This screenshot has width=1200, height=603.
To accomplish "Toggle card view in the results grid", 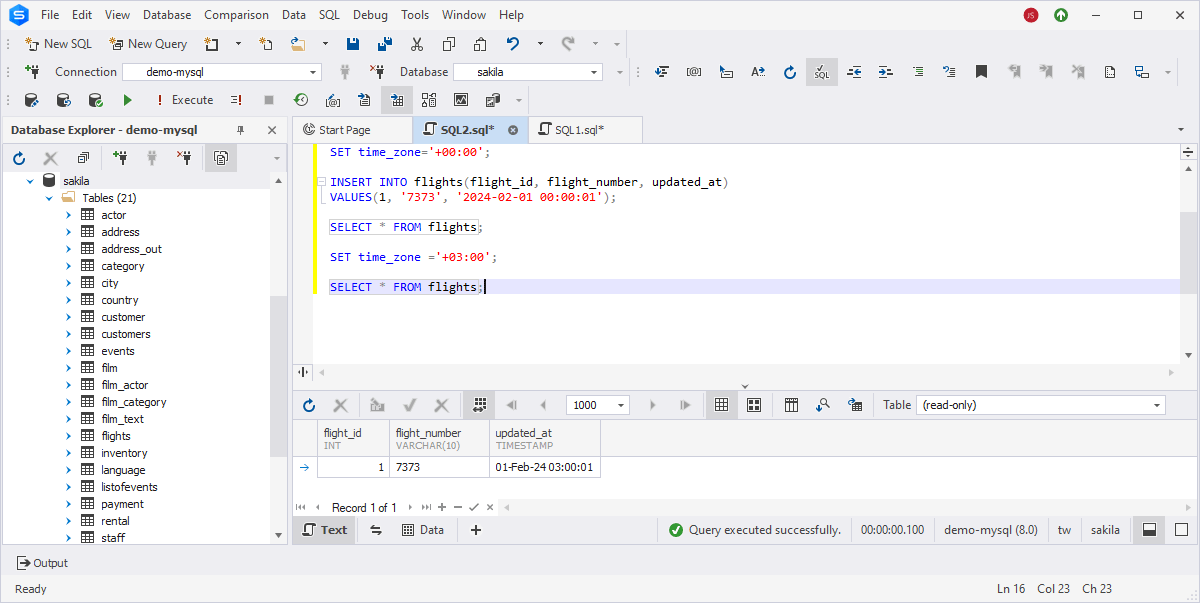I will tap(753, 405).
